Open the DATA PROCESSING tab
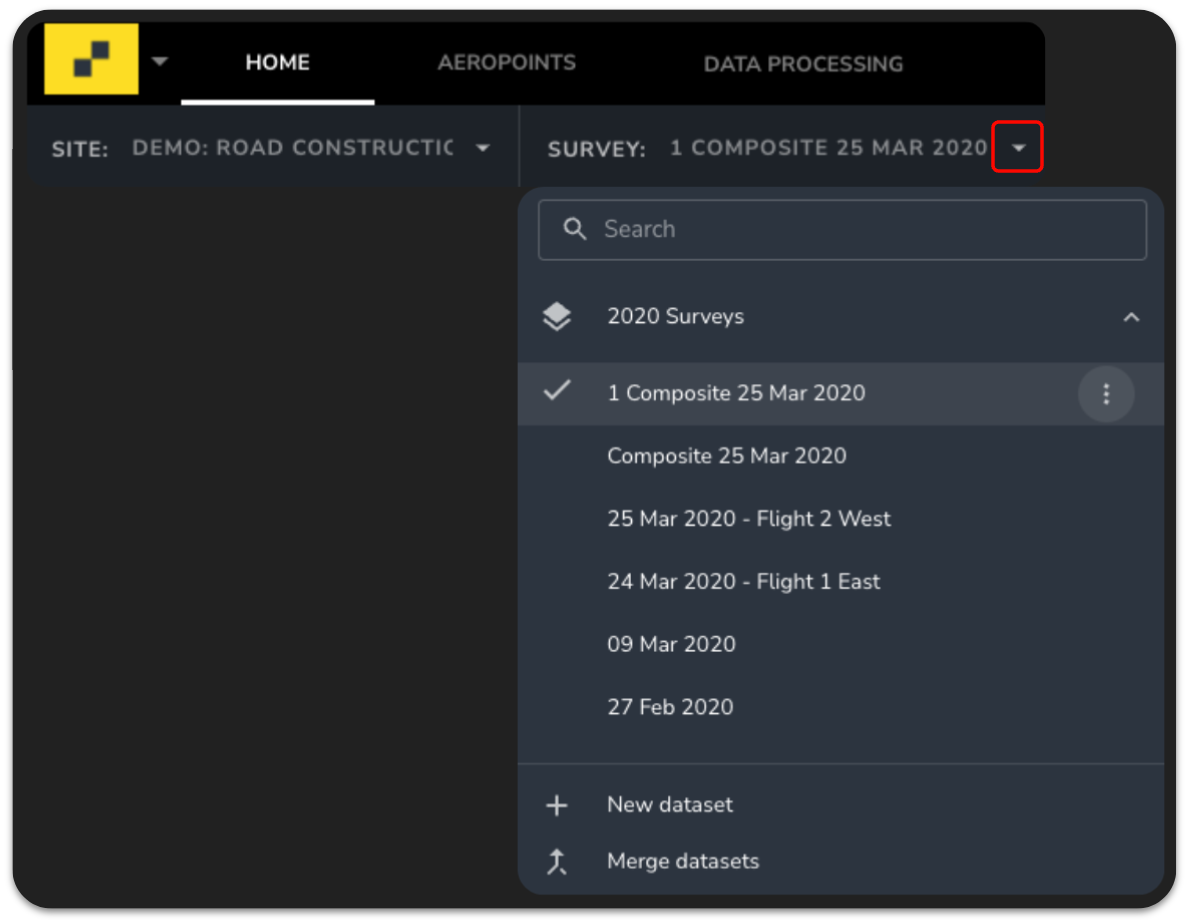 click(x=803, y=62)
